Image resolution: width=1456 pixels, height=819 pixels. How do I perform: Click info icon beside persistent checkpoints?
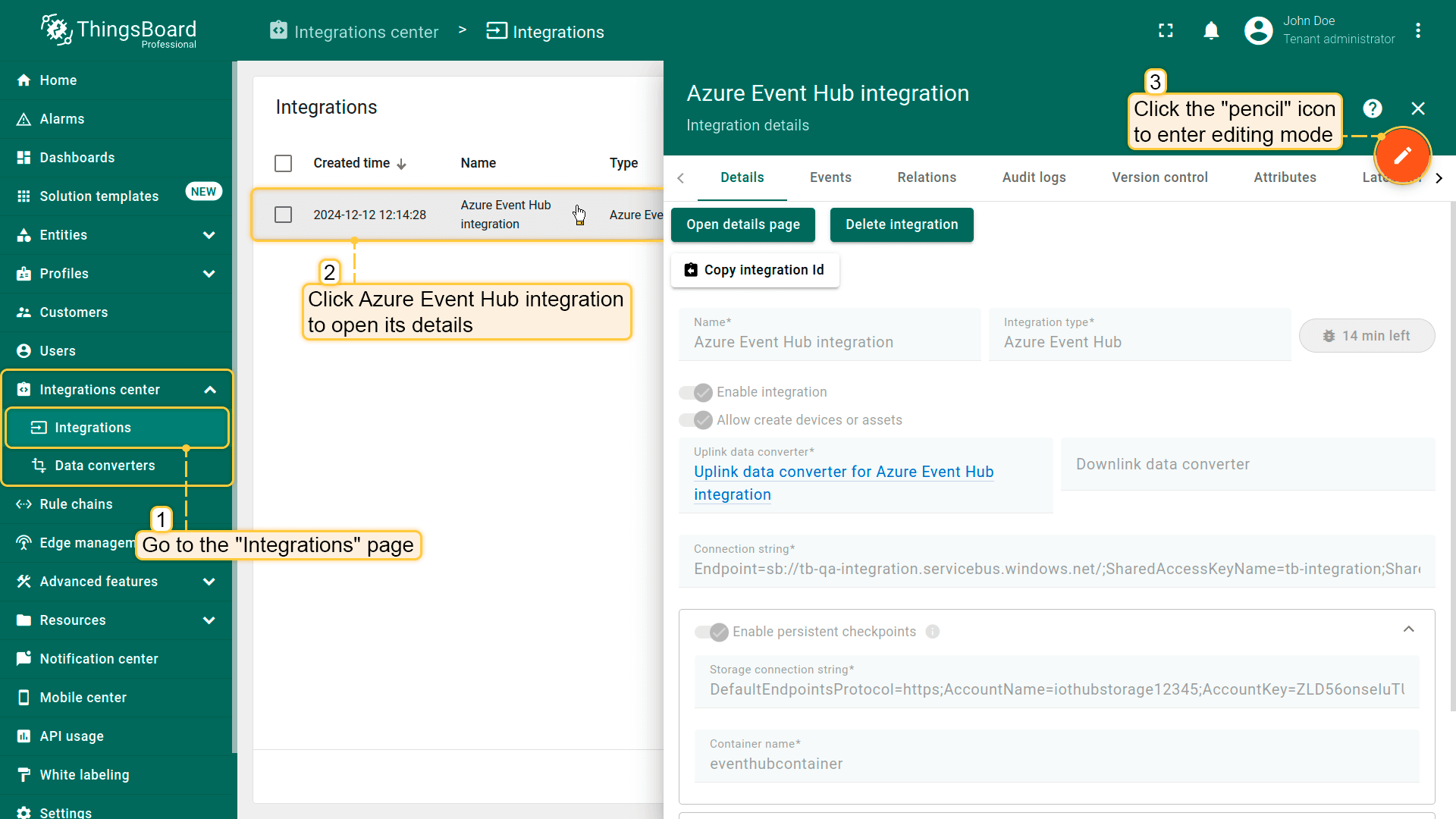coord(933,632)
